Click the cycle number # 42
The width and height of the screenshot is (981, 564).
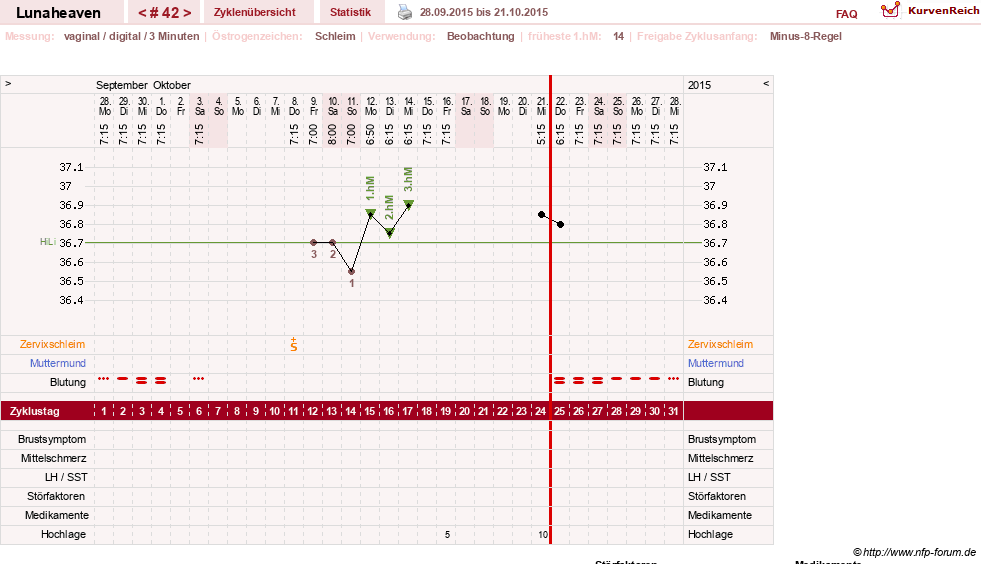pos(165,13)
